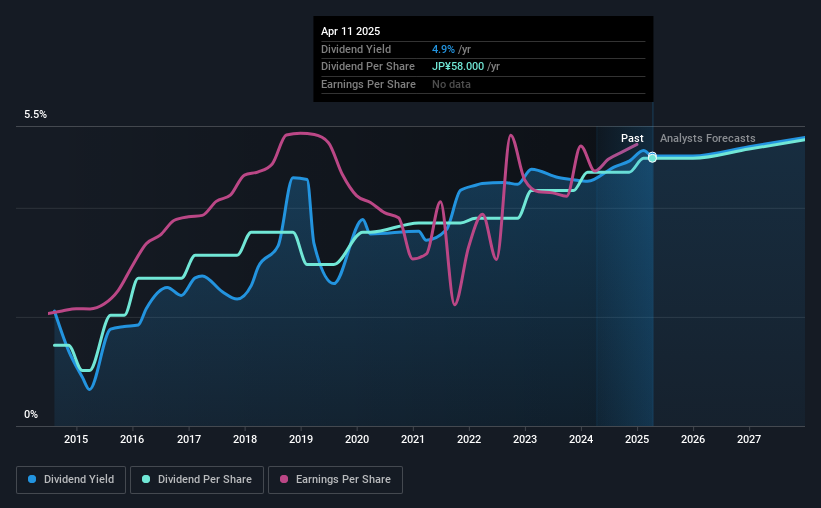Screen dimensions: 821x508
Task: Click the pink Earnings Per Share legend dot
Action: 284,479
